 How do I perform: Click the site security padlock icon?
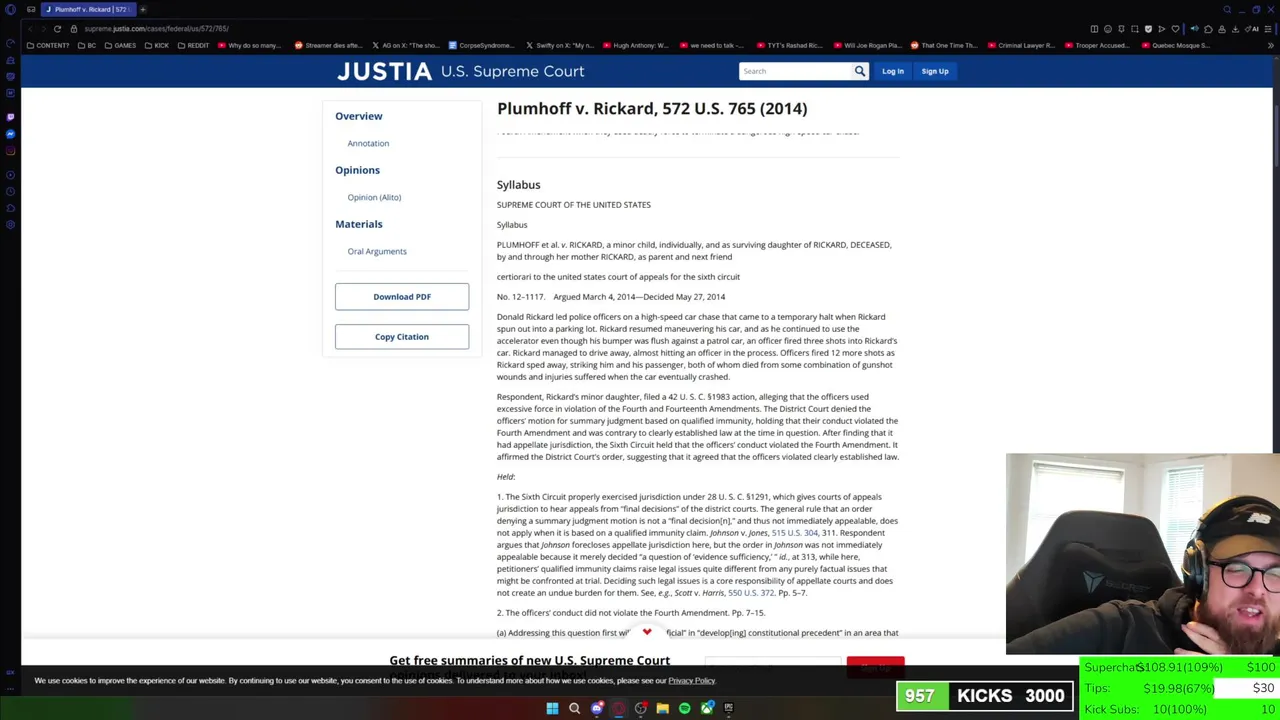pyautogui.click(x=76, y=29)
